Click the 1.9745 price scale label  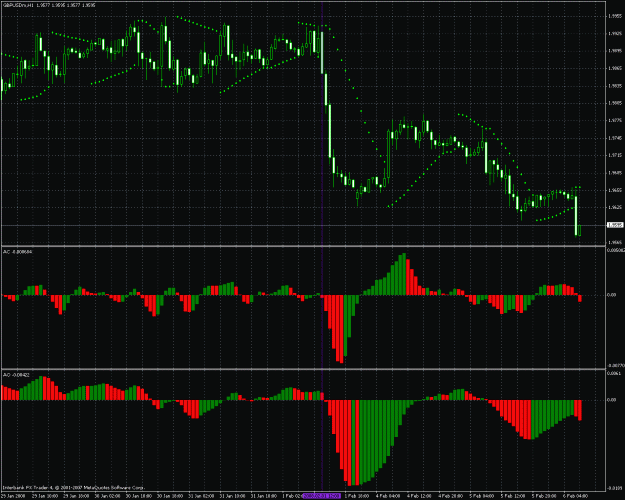615,138
